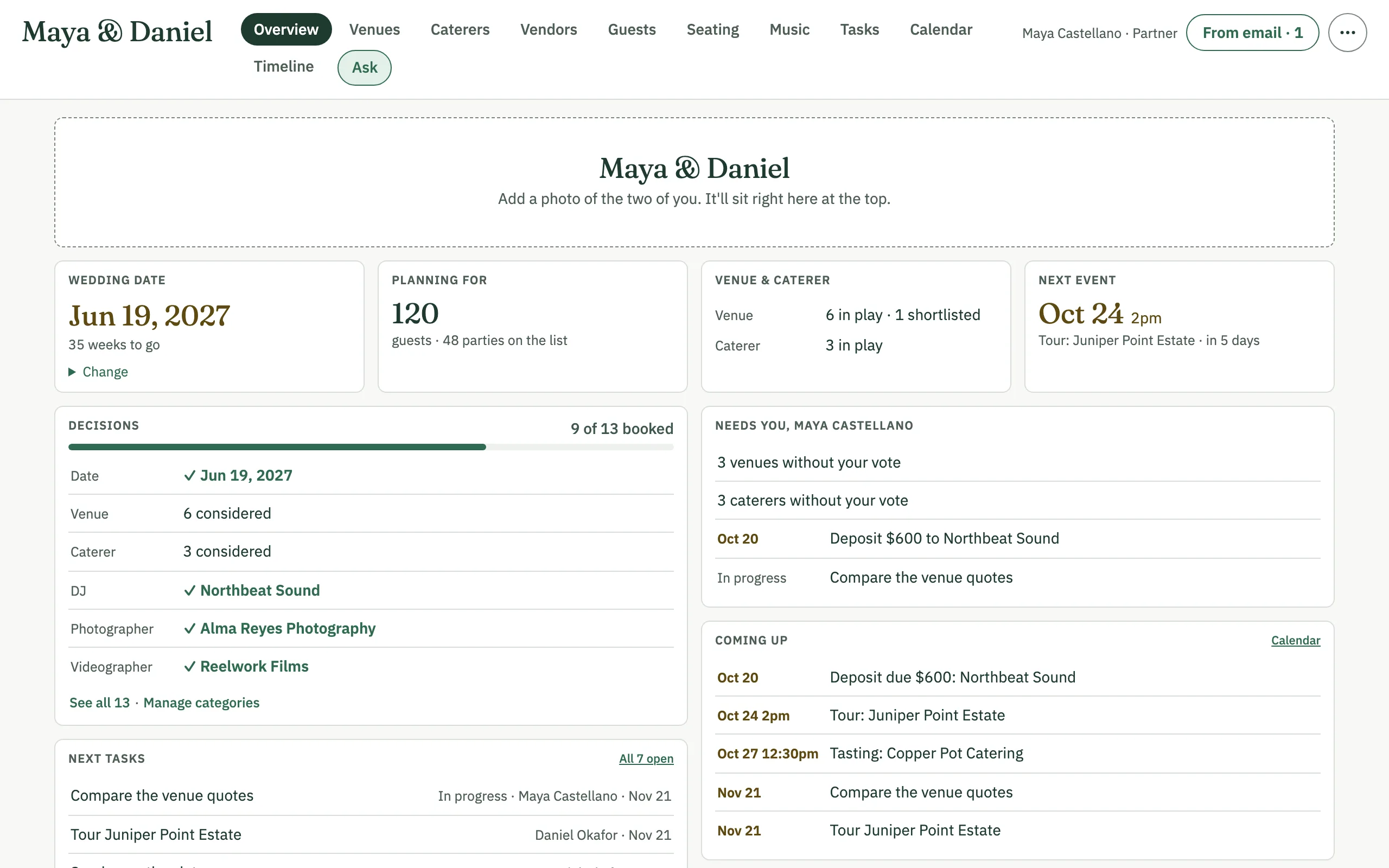Screen dimensions: 1389x868
Task: Open booked DJ Northbeat Sound
Action: 371,590
